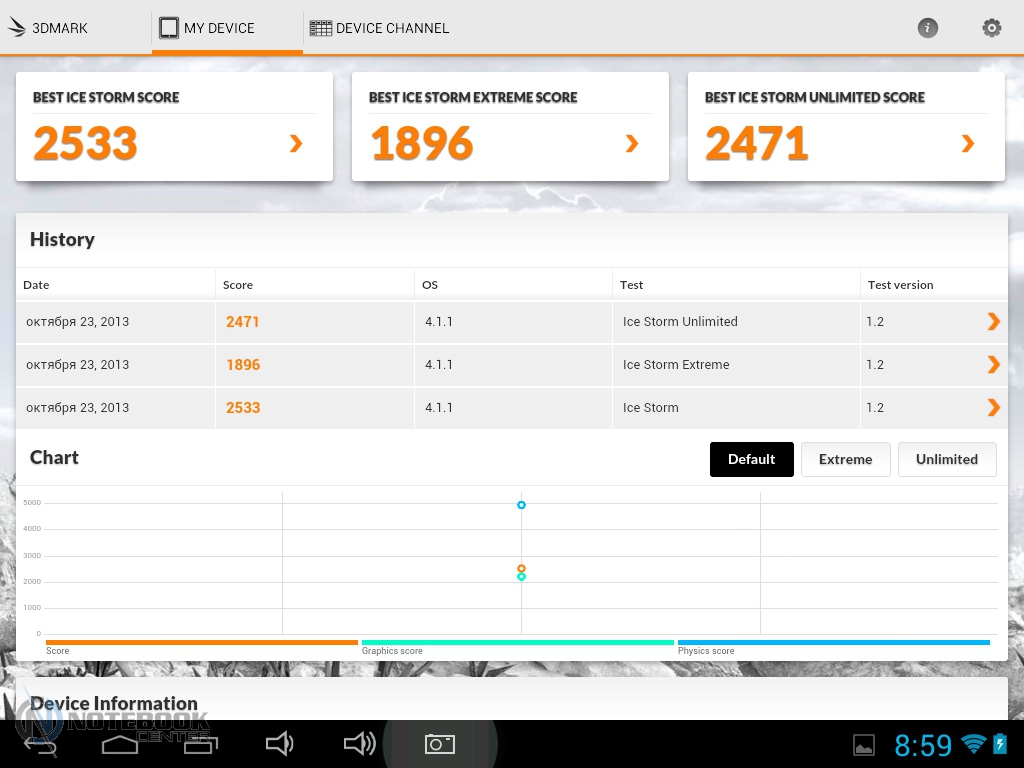Tap the volume down speaker icon
The image size is (1024, 768).
pyautogui.click(x=279, y=743)
